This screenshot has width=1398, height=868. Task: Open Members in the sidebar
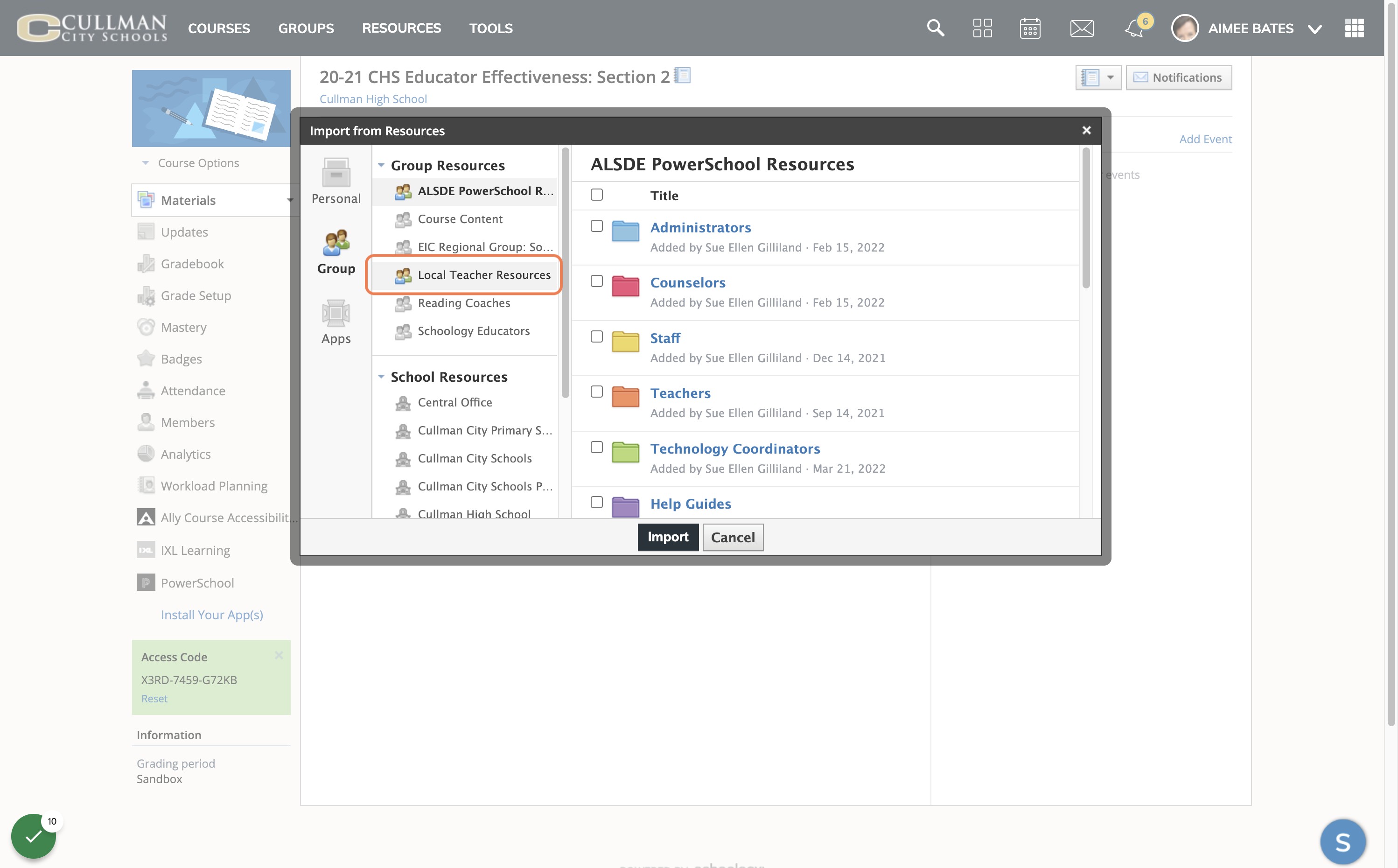point(188,422)
